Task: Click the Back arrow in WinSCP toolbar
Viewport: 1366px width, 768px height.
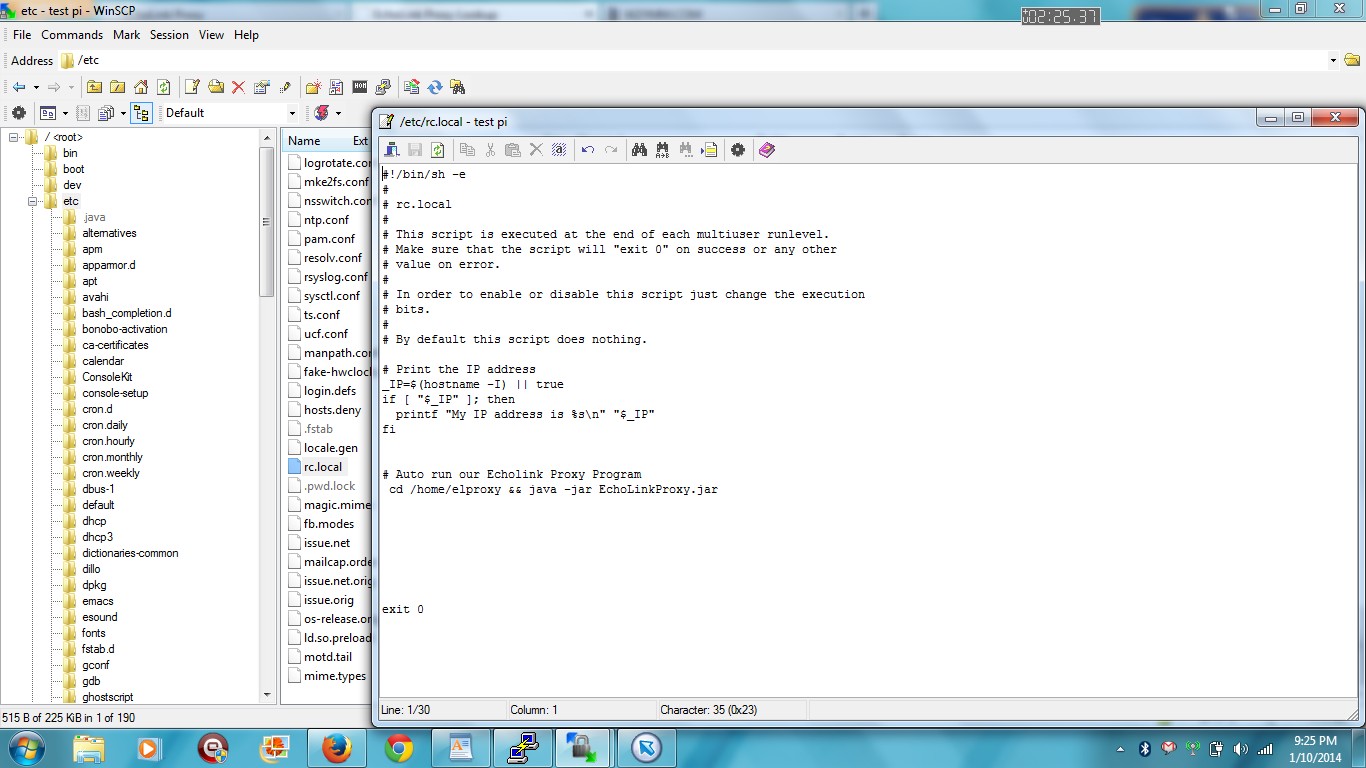Action: tap(18, 87)
